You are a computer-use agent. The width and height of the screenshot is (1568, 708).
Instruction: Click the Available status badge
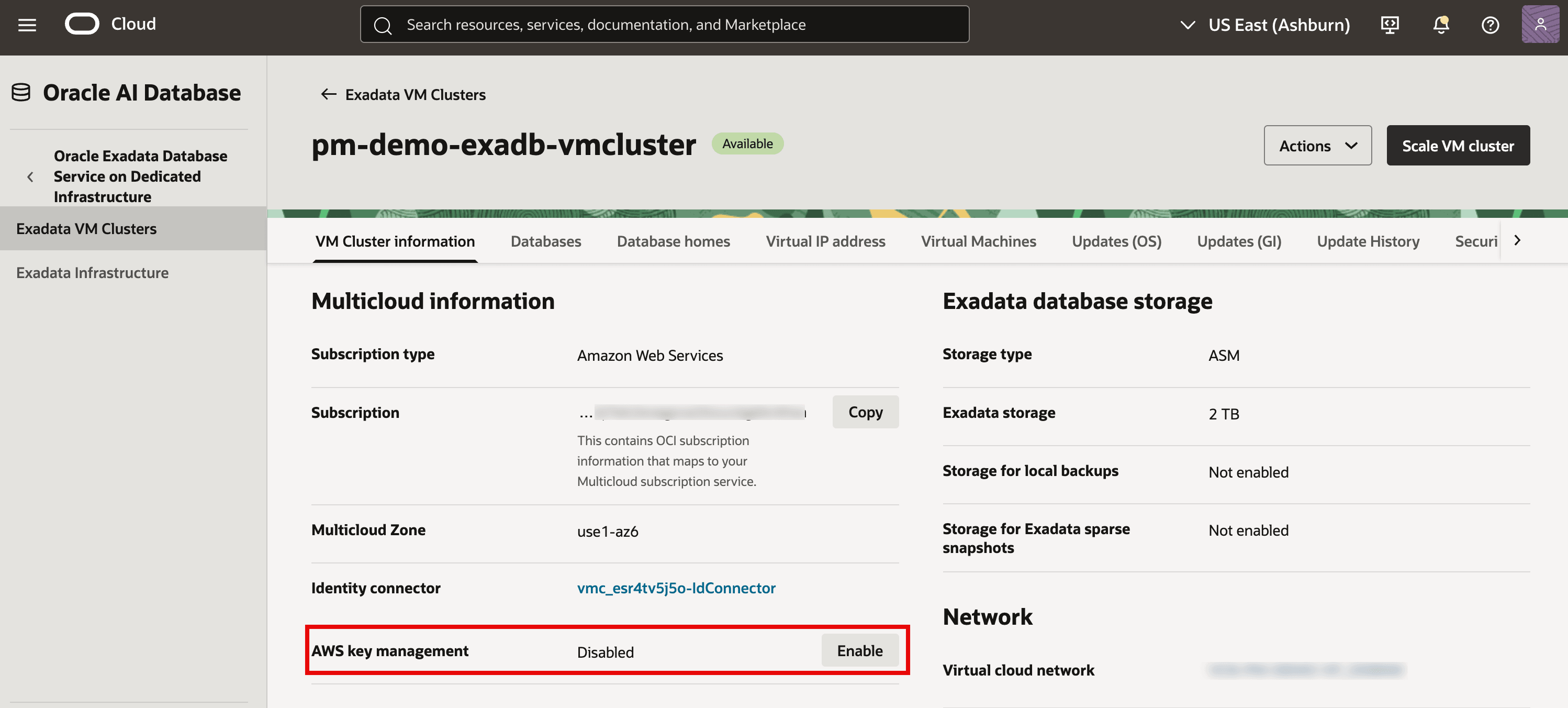point(747,144)
